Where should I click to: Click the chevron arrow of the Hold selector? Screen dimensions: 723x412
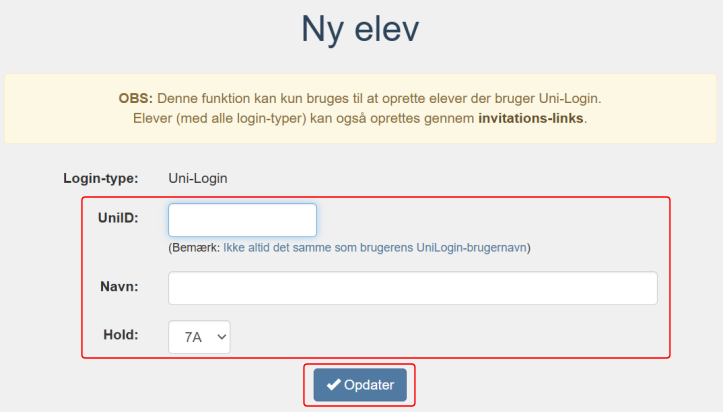click(x=222, y=337)
